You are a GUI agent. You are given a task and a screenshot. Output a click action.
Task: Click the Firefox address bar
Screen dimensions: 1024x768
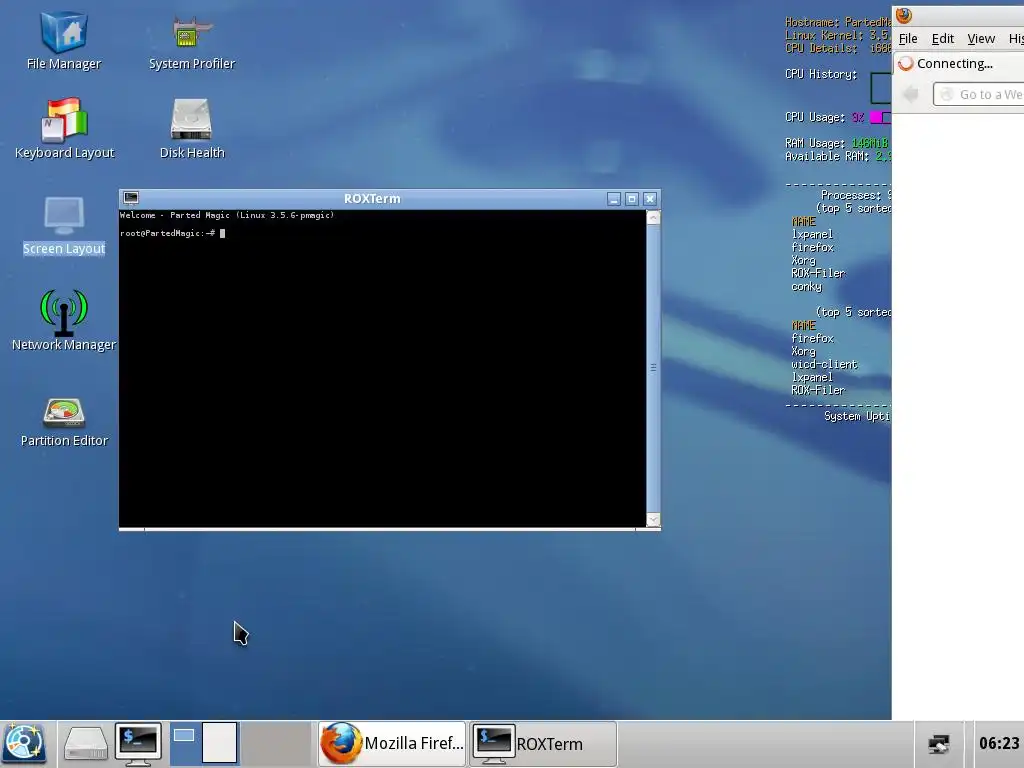[x=978, y=95]
